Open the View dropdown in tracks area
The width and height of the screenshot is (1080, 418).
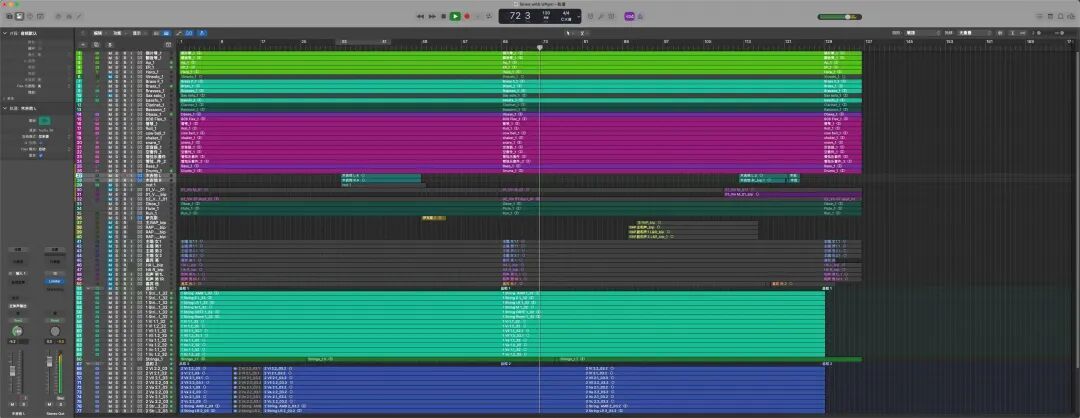click(137, 33)
